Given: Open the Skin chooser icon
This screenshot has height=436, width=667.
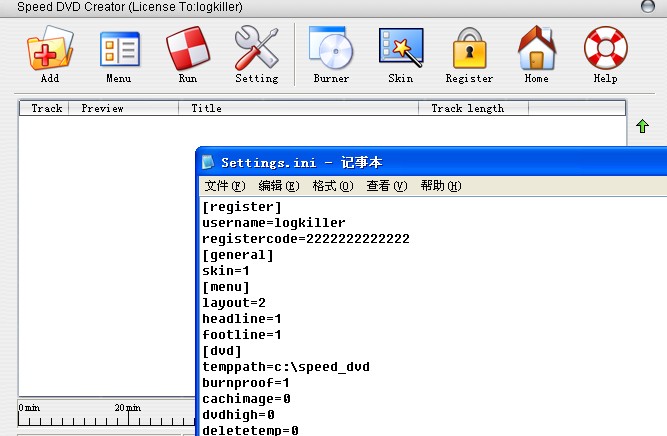Looking at the screenshot, I should click(401, 47).
